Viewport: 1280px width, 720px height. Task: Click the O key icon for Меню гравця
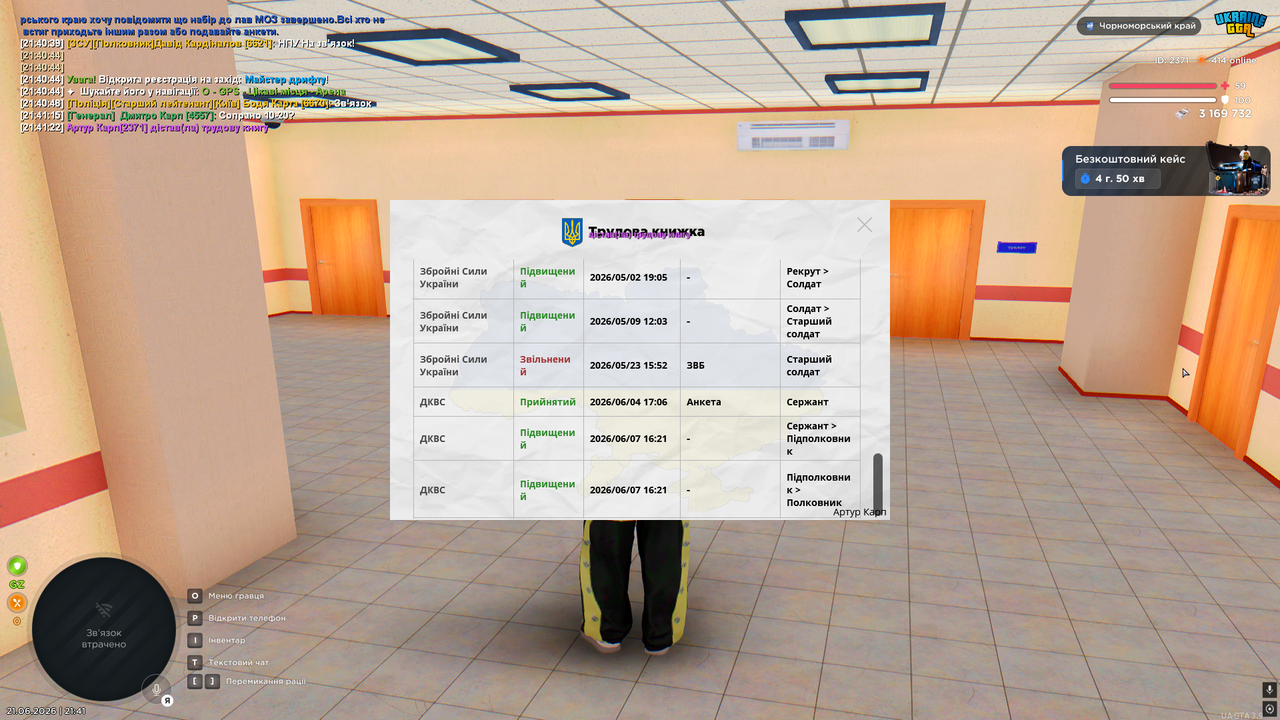(195, 596)
